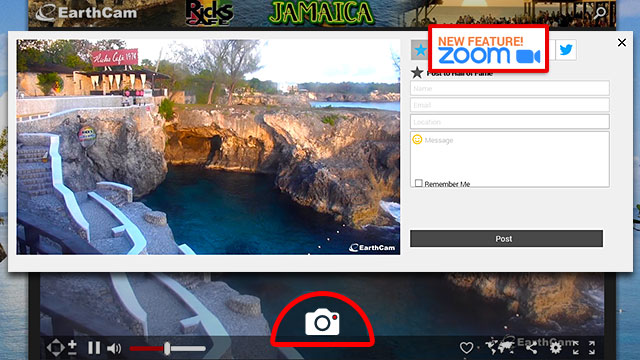Click the Email input field

point(510,105)
